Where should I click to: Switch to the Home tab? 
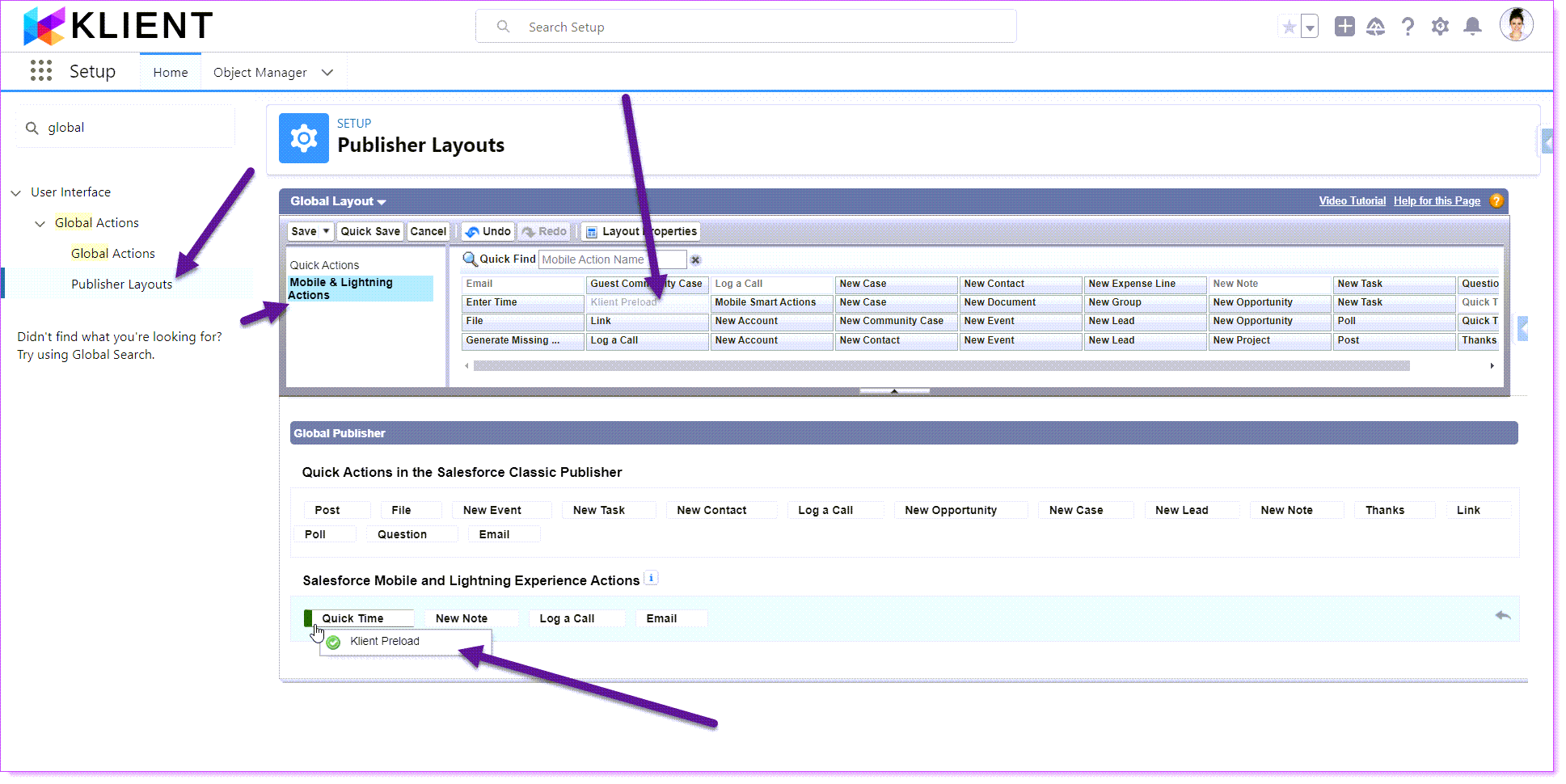click(171, 72)
